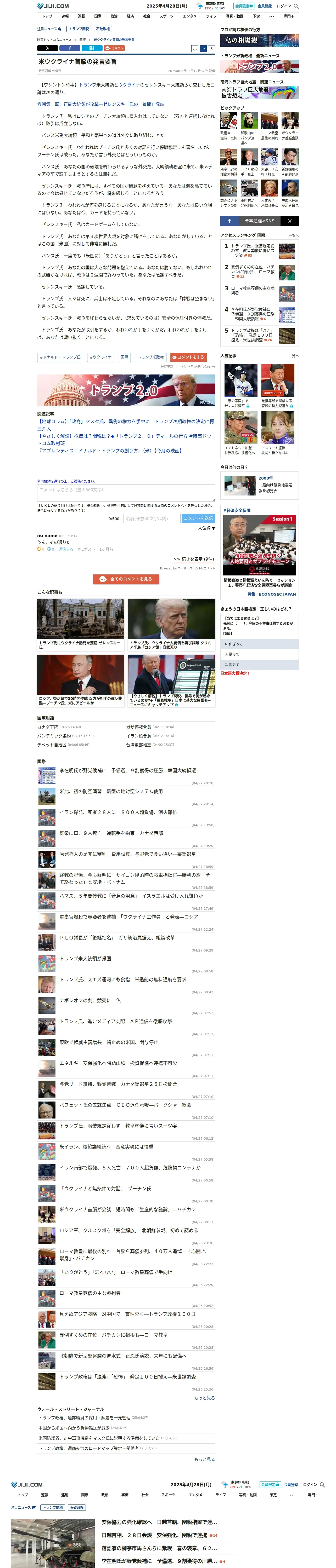The height and width of the screenshot is (1568, 336).
Task: Open the 今日は何の日 2008年 緊急地震速報 card
Action: point(260,486)
